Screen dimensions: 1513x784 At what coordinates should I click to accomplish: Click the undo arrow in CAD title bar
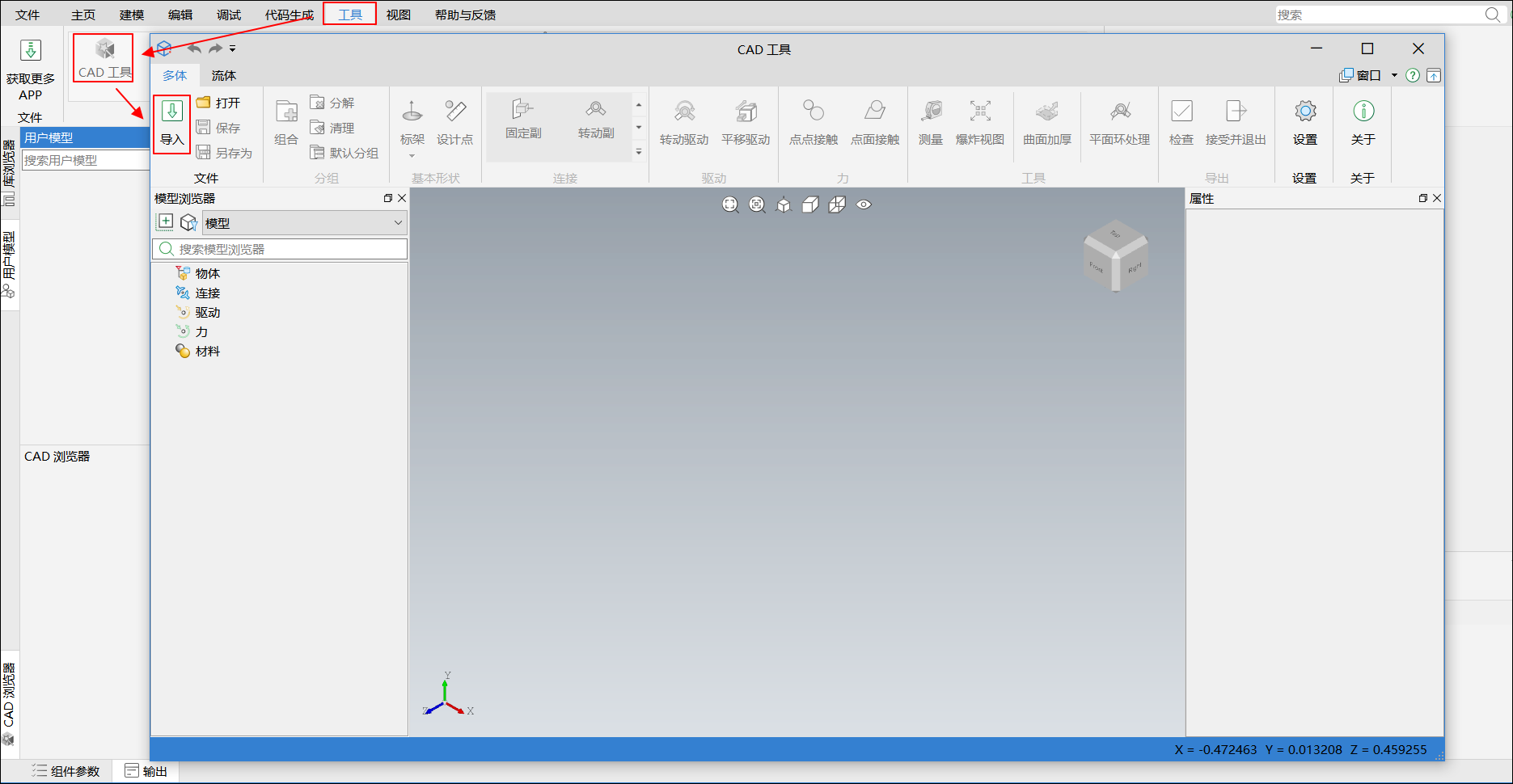pos(194,49)
